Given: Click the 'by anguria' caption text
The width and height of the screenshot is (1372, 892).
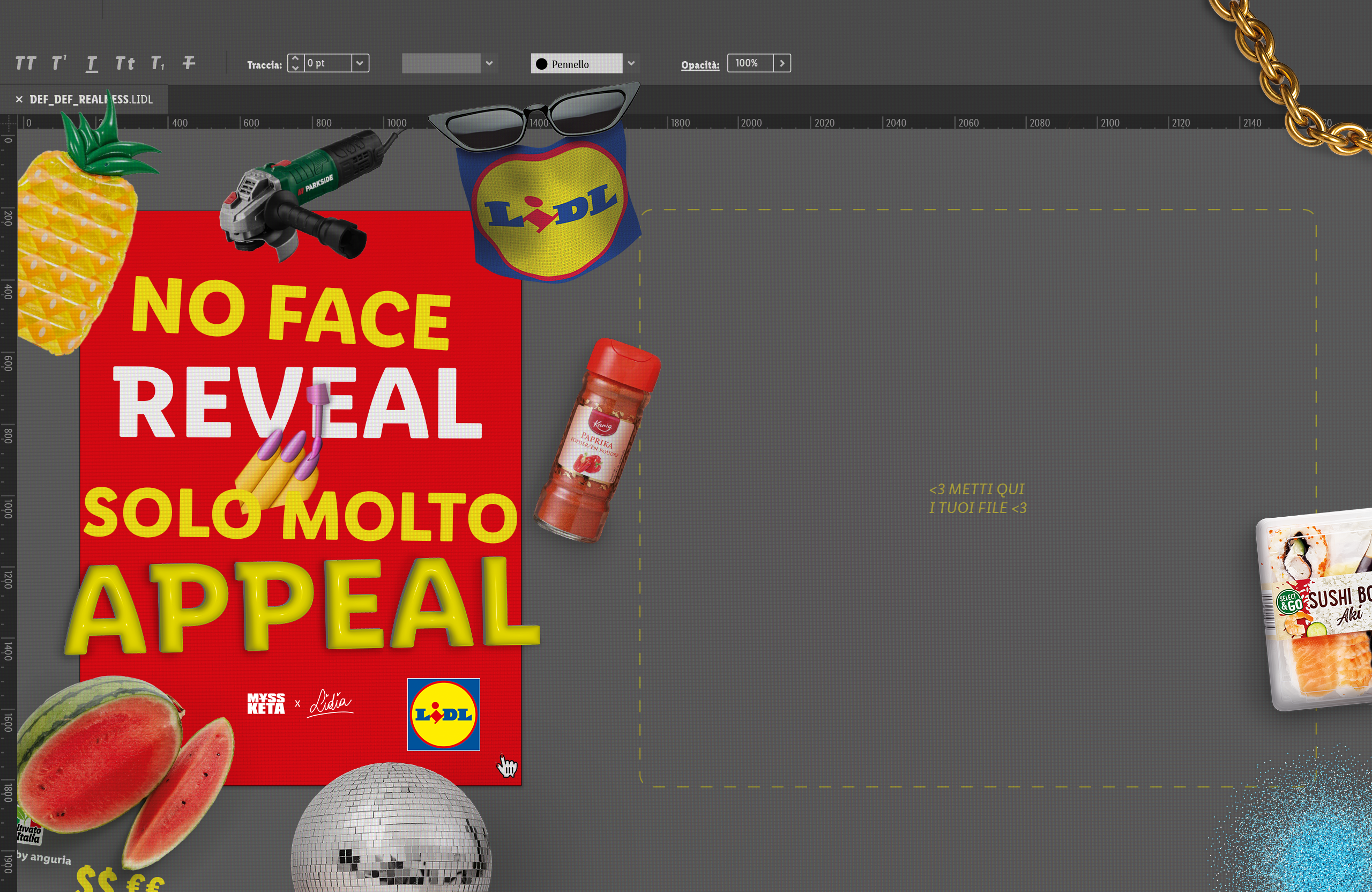Looking at the screenshot, I should [x=44, y=858].
